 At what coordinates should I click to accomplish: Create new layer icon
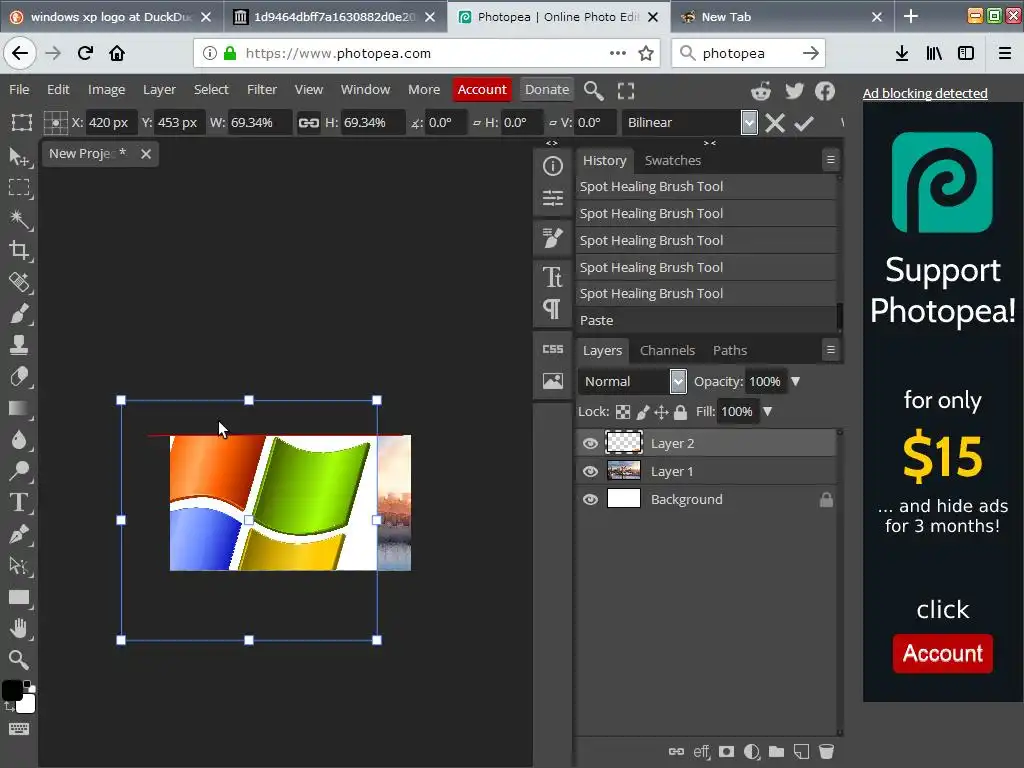801,752
